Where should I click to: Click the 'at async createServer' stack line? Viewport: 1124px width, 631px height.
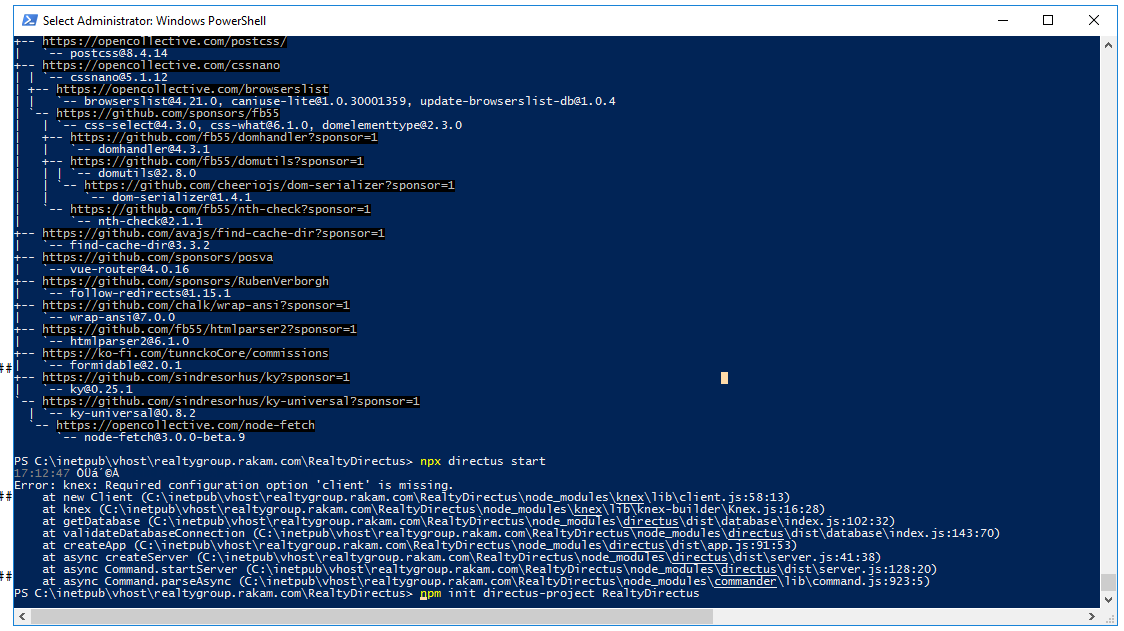[x=461, y=557]
